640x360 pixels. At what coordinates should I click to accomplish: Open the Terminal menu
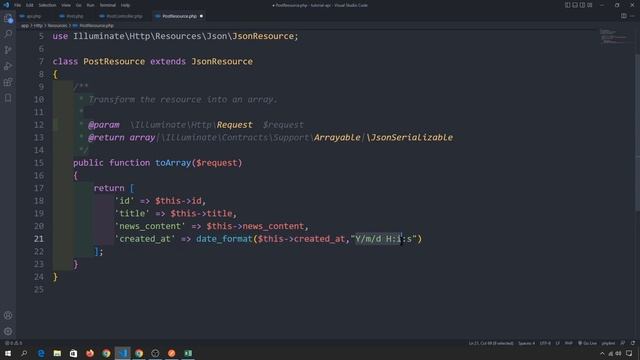(108, 5)
